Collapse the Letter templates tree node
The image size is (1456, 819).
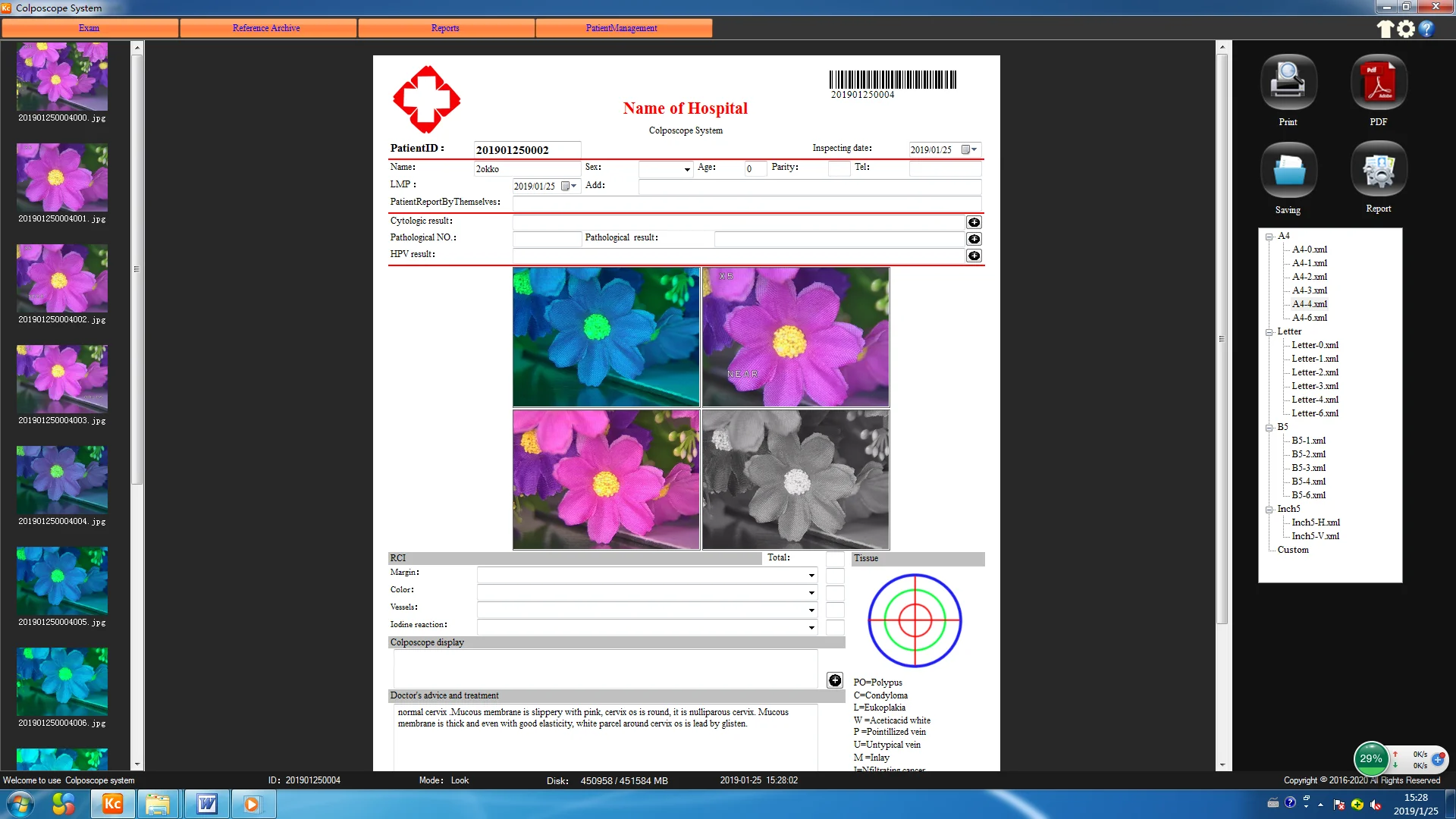(x=1269, y=332)
